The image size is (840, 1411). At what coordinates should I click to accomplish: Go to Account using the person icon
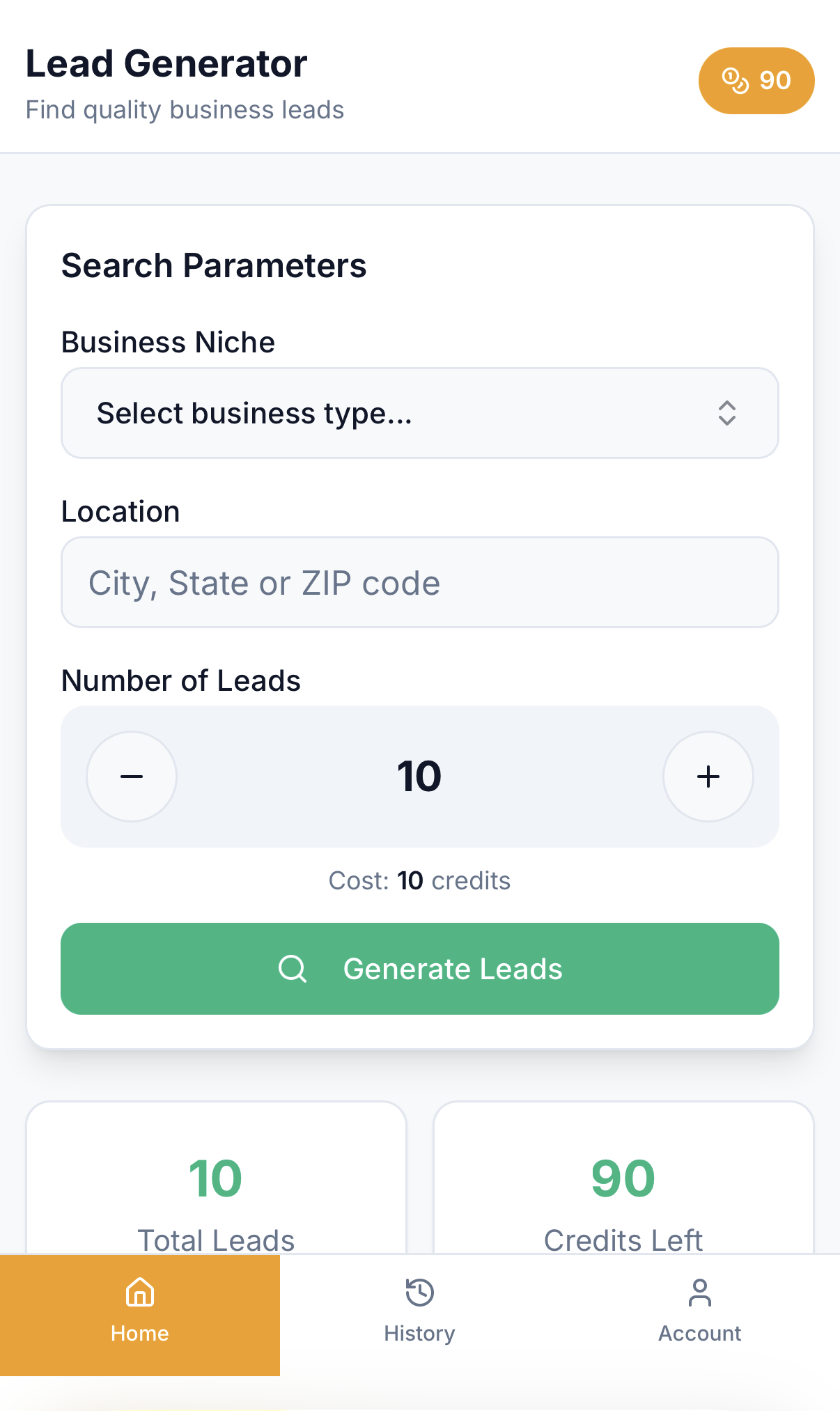[x=699, y=1292]
